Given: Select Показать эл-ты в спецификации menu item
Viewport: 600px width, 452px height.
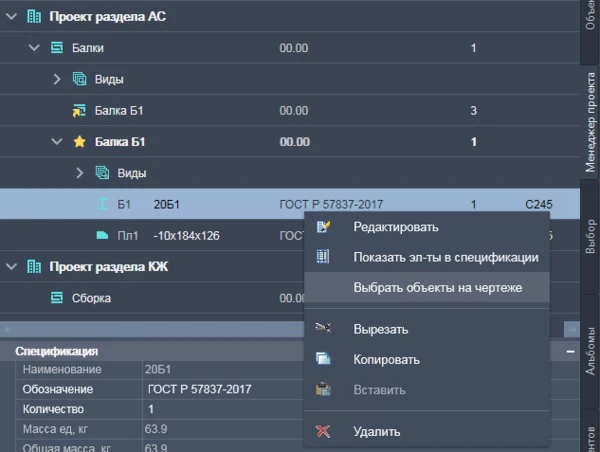Looking at the screenshot, I should pos(445,257).
